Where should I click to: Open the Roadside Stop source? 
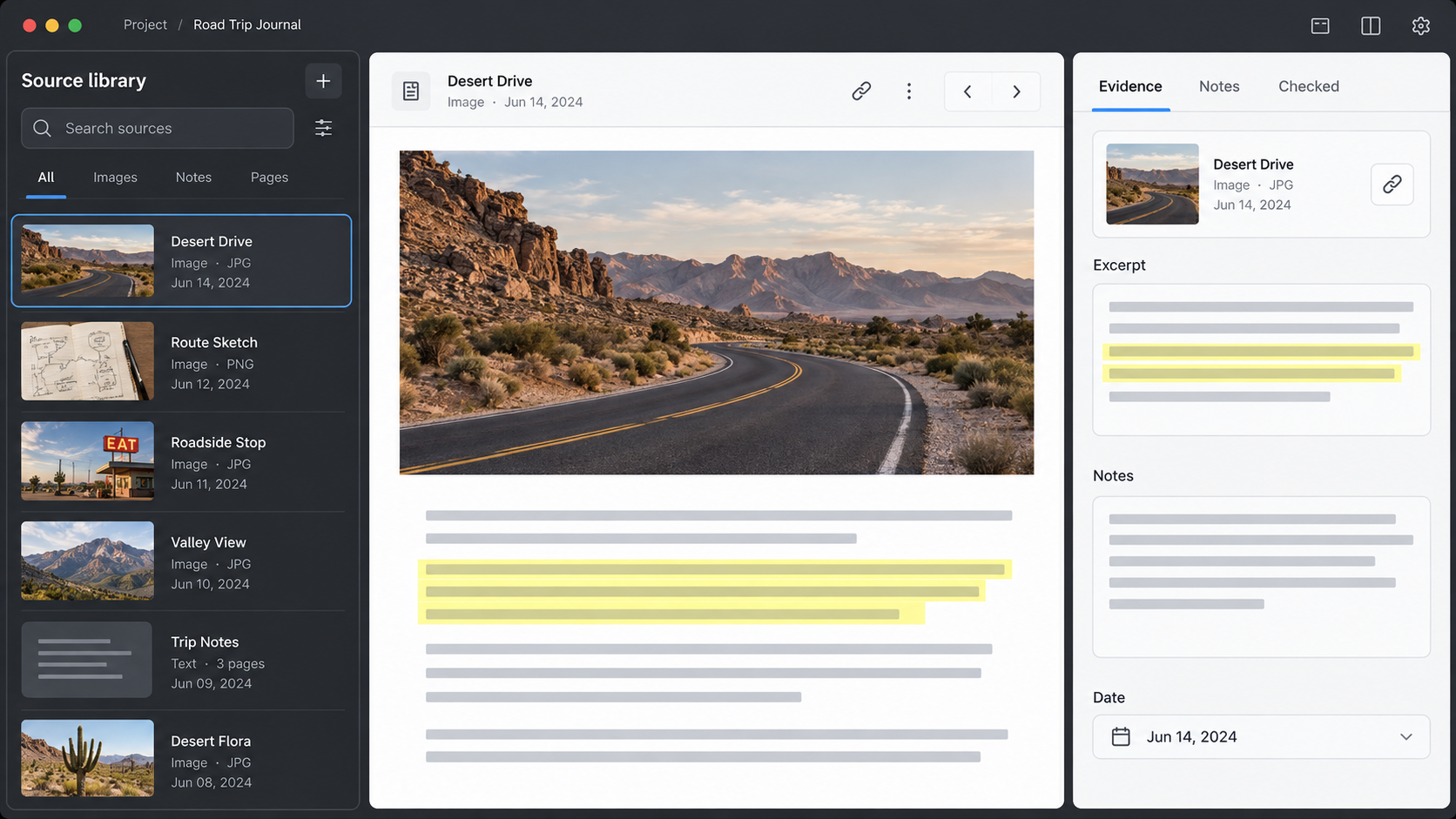(181, 461)
